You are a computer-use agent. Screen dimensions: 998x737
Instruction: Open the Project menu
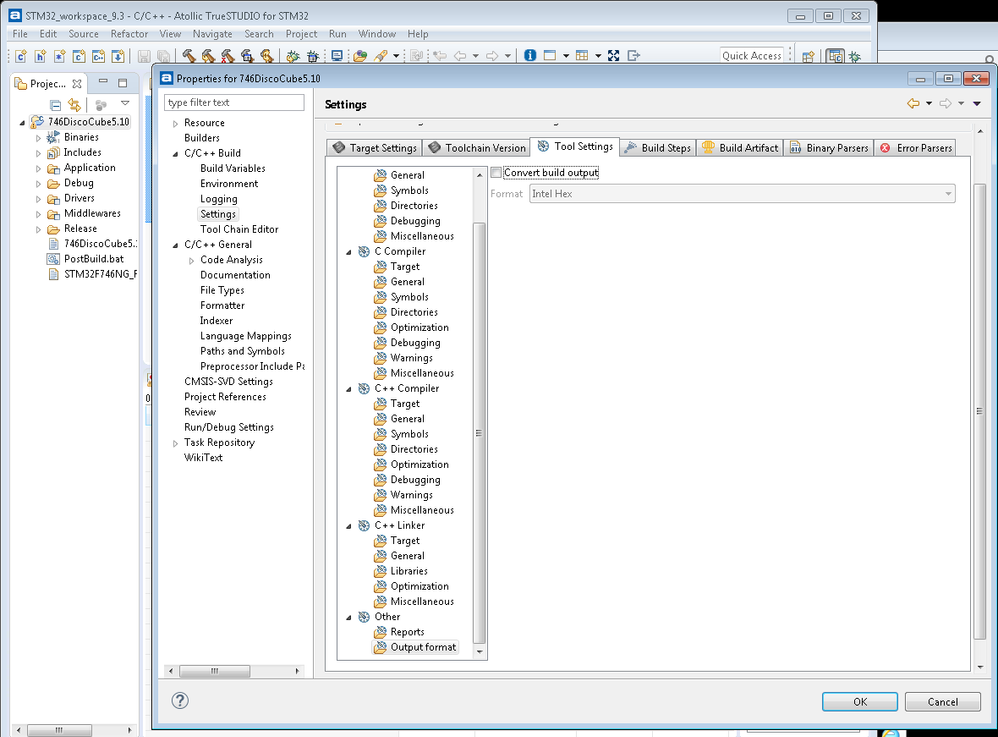pos(301,34)
